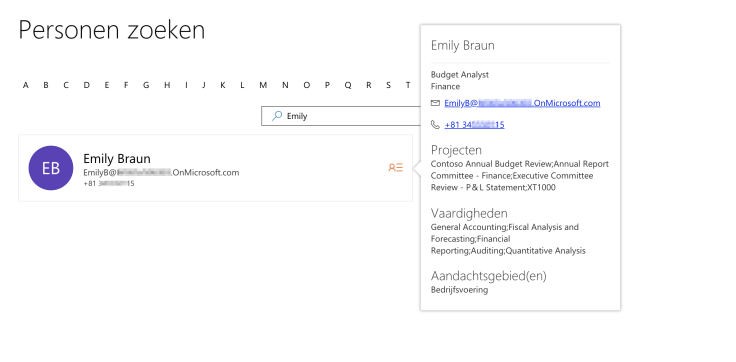Screen dimensions: 736x362
Task: Click the phone number in the result card
Action: coord(109,184)
